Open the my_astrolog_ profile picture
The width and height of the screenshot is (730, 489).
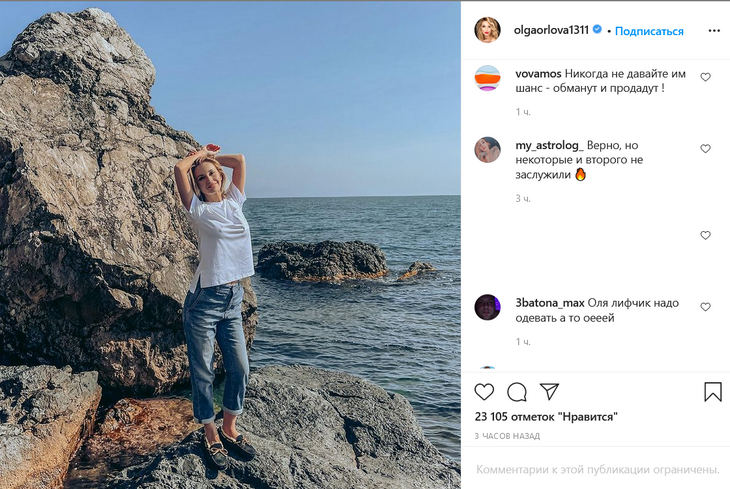(487, 150)
